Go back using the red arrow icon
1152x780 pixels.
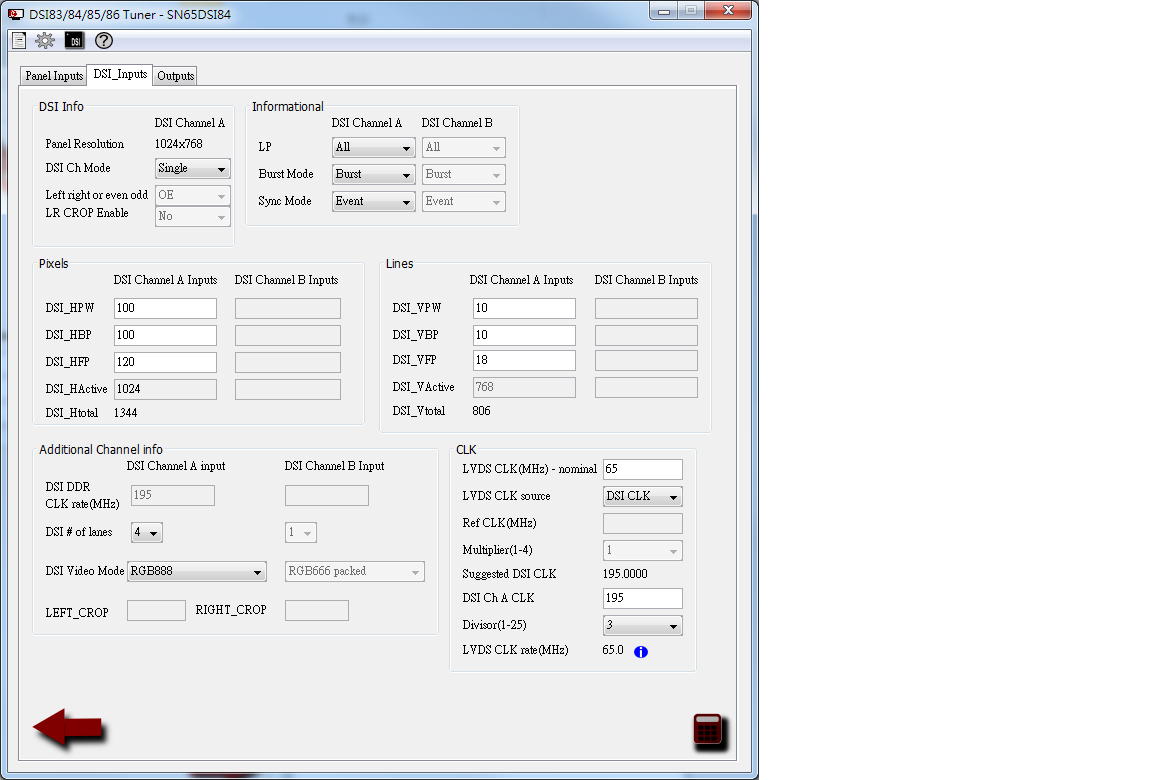(x=67, y=727)
